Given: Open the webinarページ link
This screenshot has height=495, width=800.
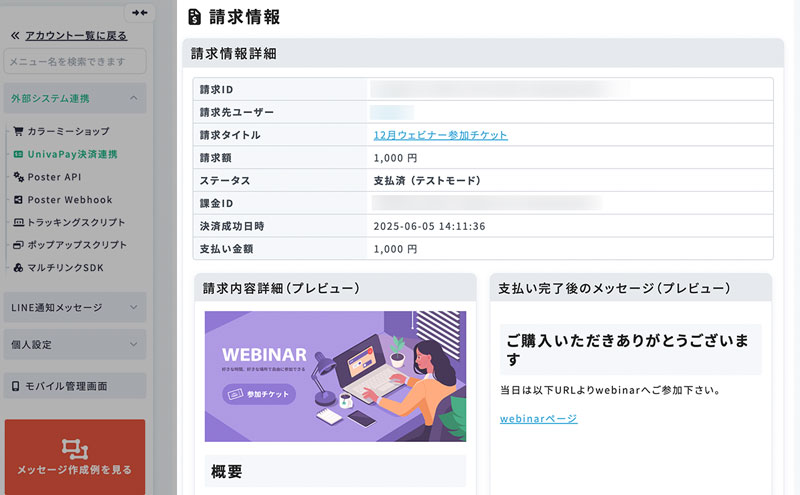Looking at the screenshot, I should point(538,418).
